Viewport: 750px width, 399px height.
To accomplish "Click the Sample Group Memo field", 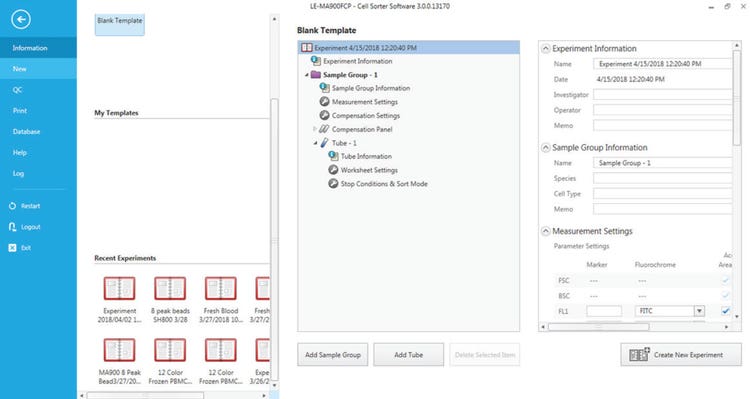I will [662, 209].
